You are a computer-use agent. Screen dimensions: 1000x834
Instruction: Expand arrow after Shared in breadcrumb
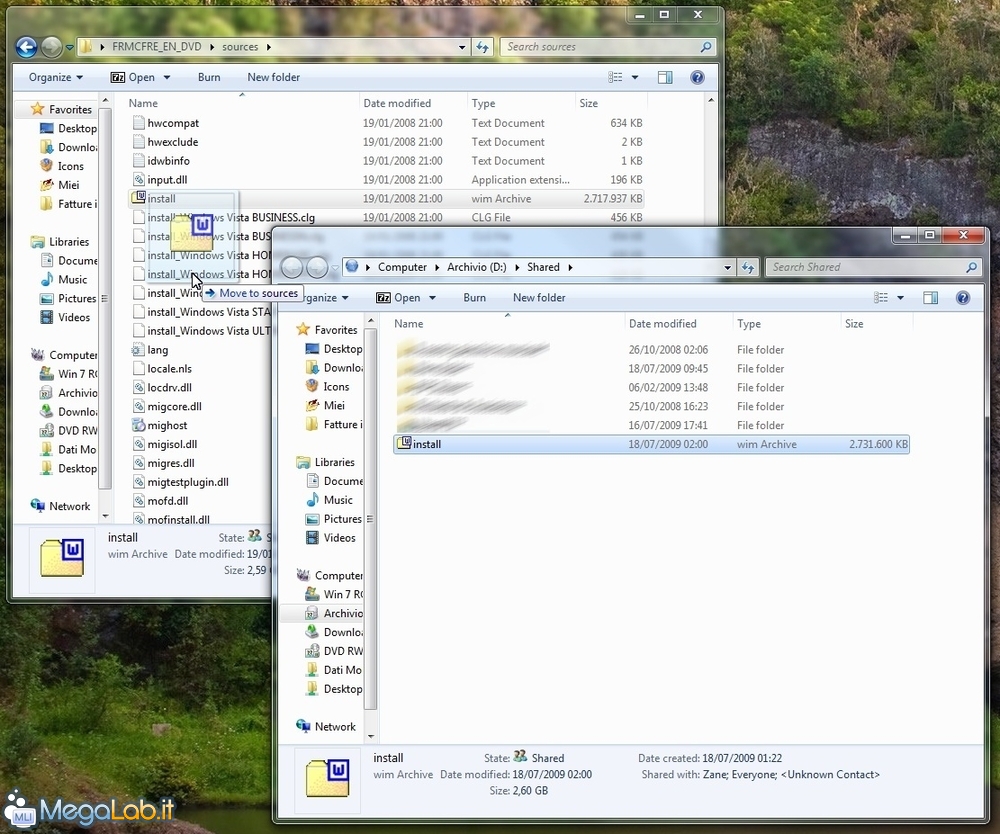tap(570, 267)
